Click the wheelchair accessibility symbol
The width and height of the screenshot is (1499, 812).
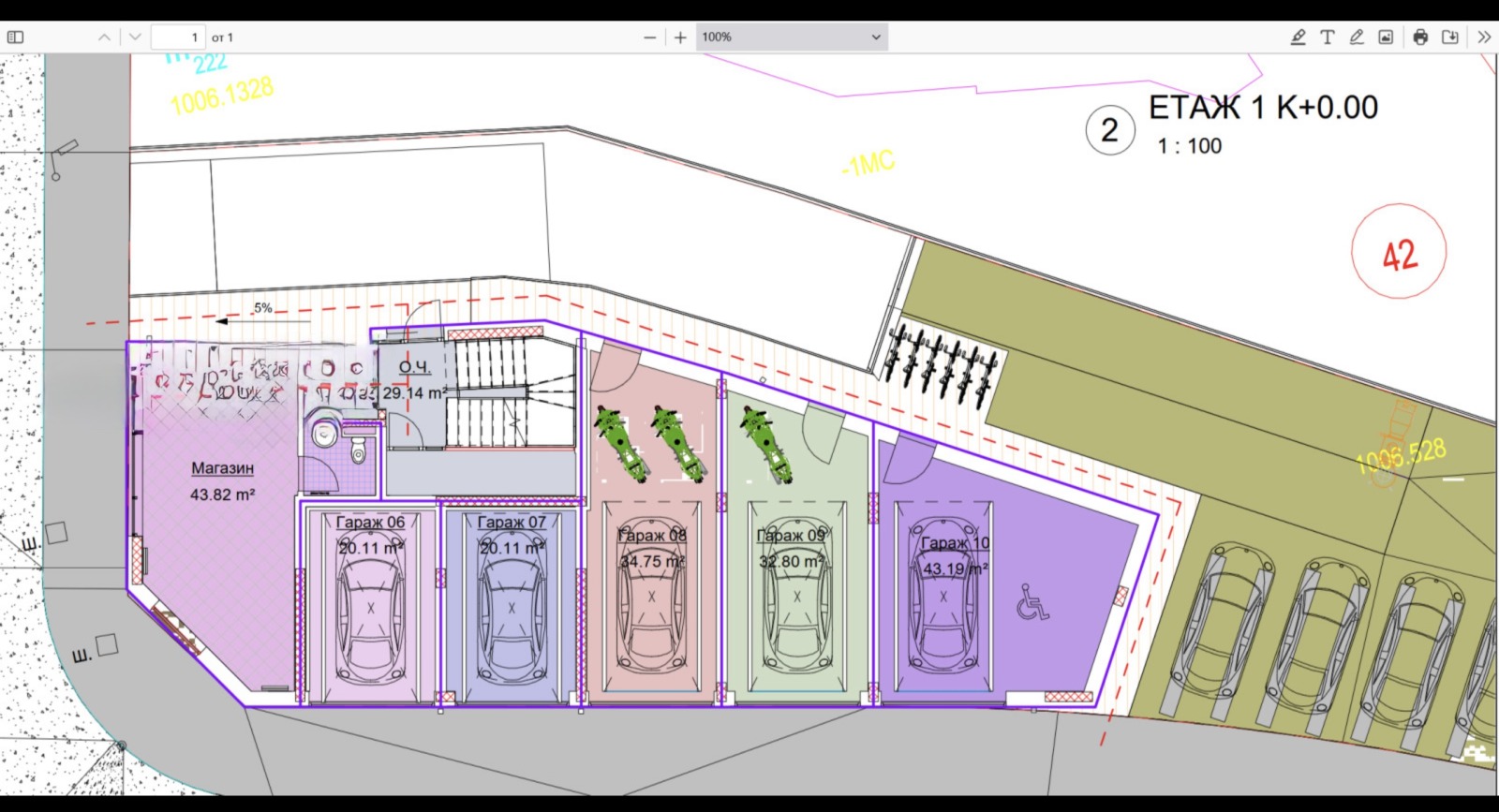coord(1032,601)
